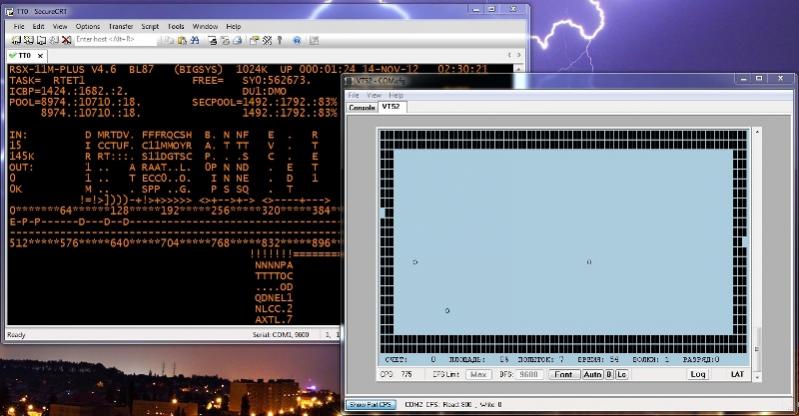The height and width of the screenshot is (416, 799).
Task: Click the Disconnect red X toolbar icon
Action: coord(65,40)
